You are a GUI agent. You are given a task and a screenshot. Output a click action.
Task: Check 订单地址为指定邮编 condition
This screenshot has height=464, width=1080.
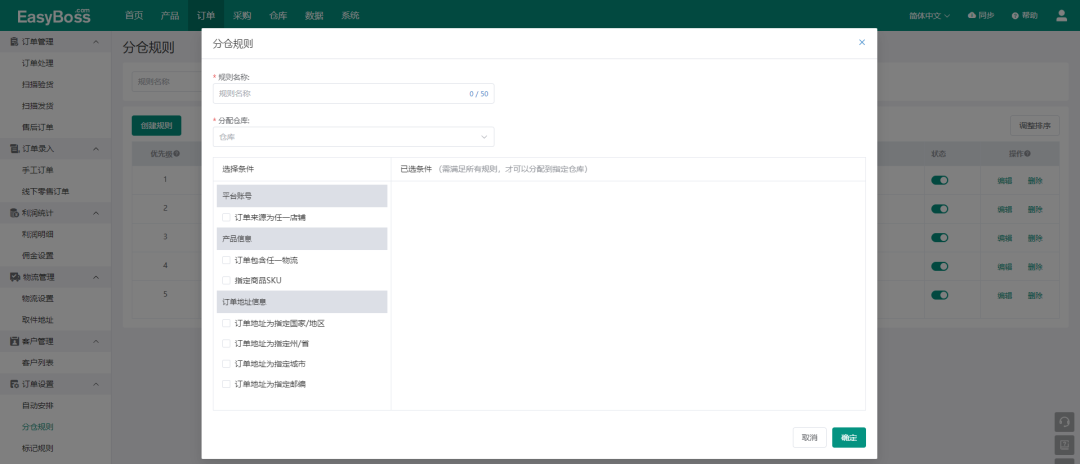coord(226,384)
